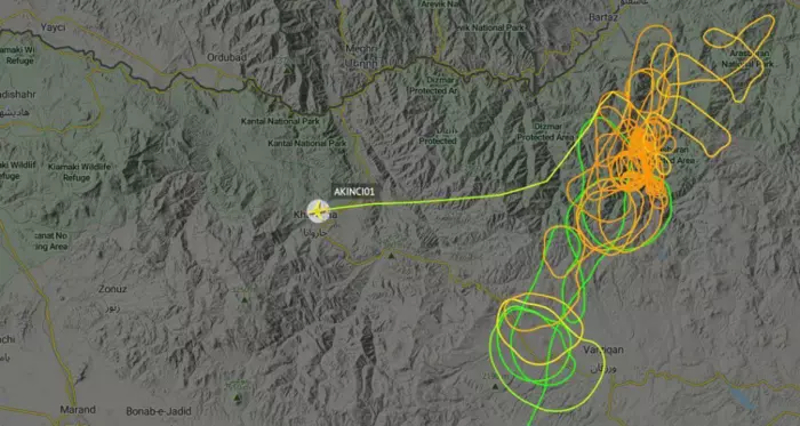Click the Marand city label
Viewport: 800px width, 426px height.
point(78,409)
